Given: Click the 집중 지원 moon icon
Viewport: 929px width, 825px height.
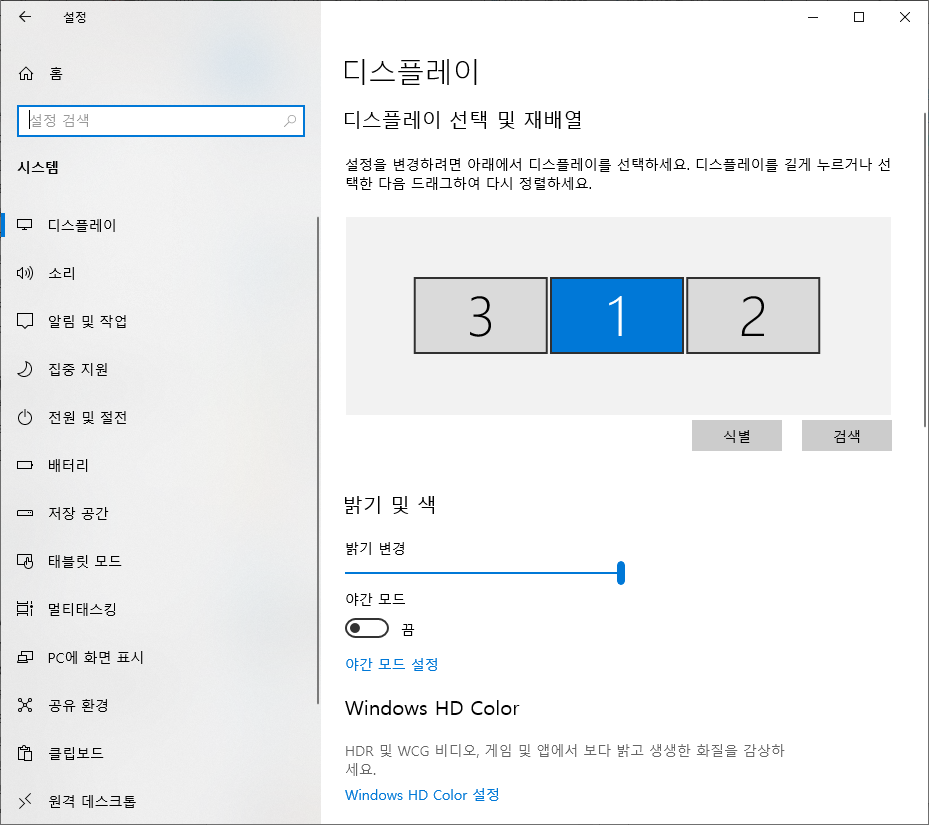Looking at the screenshot, I should [25, 369].
